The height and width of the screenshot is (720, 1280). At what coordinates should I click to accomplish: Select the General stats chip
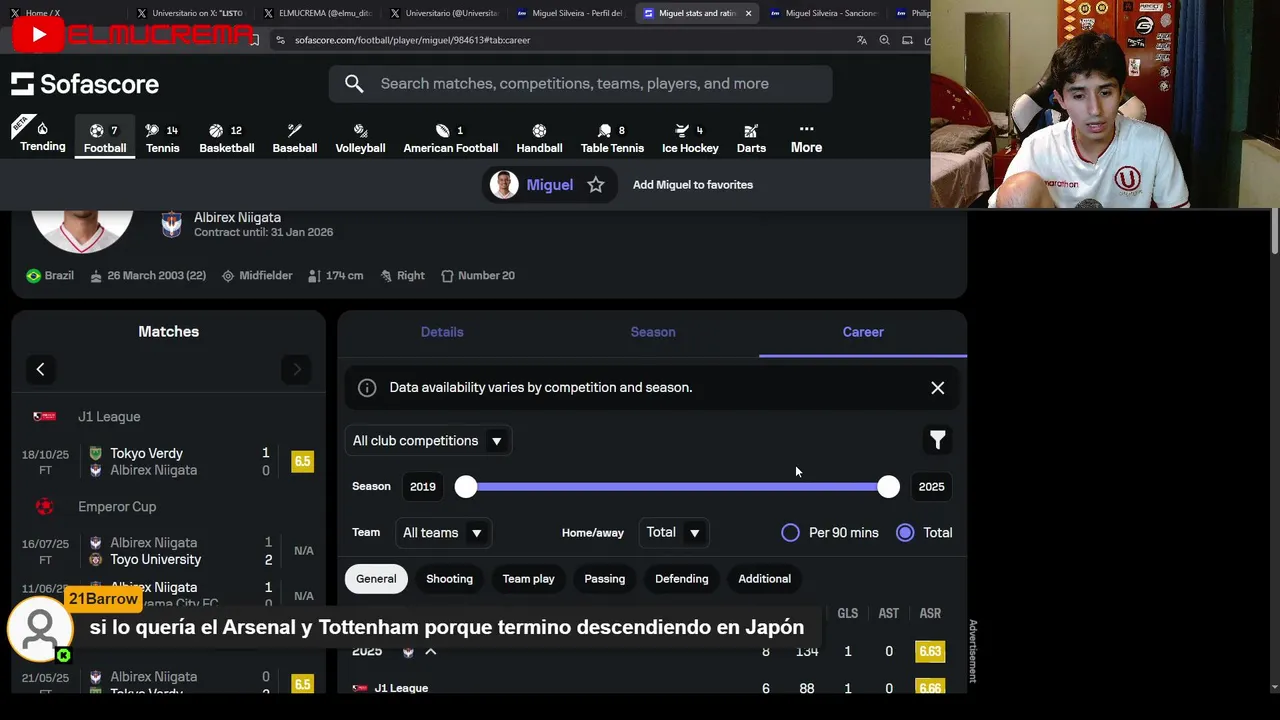(x=376, y=579)
